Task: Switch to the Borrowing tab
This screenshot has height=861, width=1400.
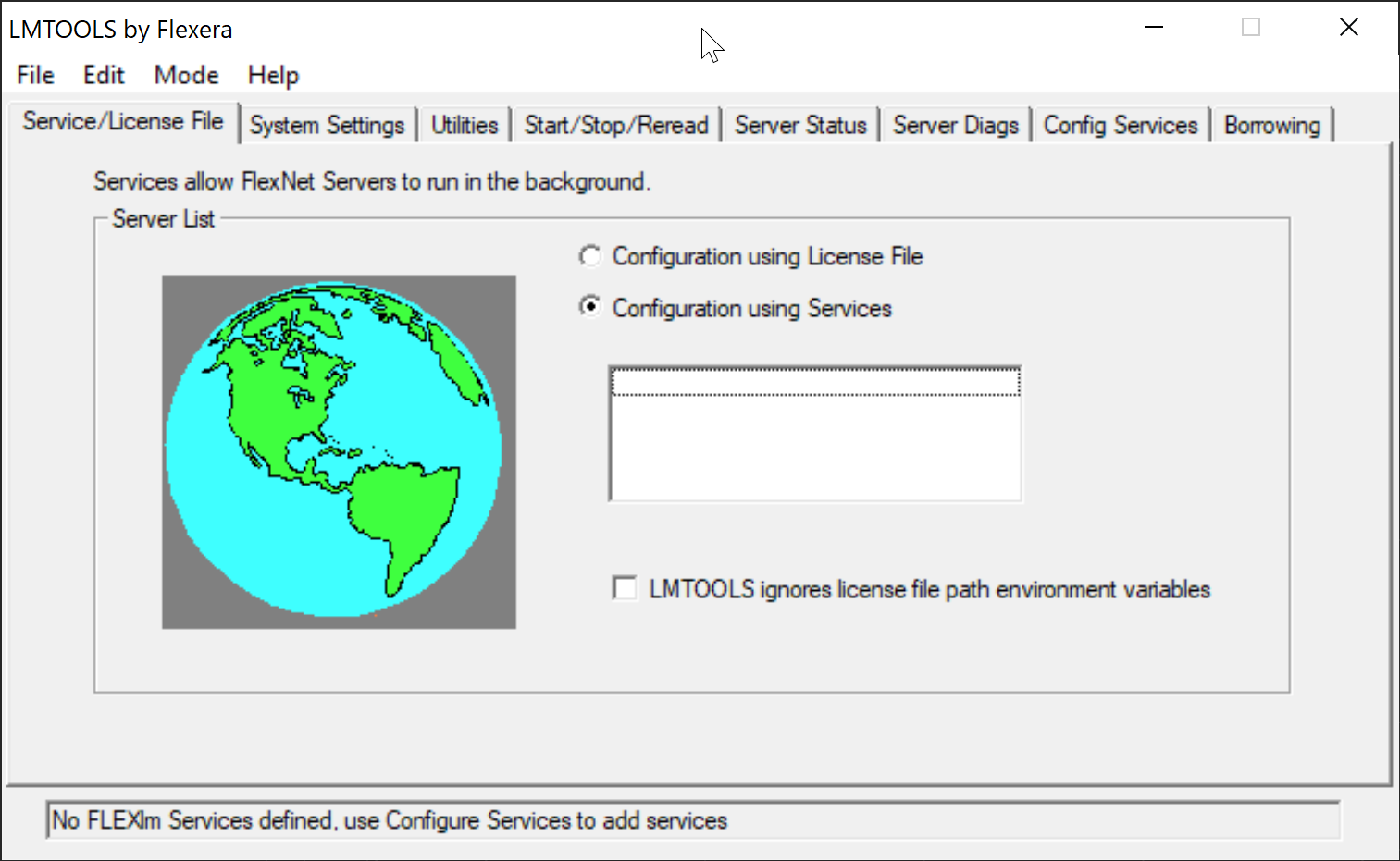Action: (1272, 125)
